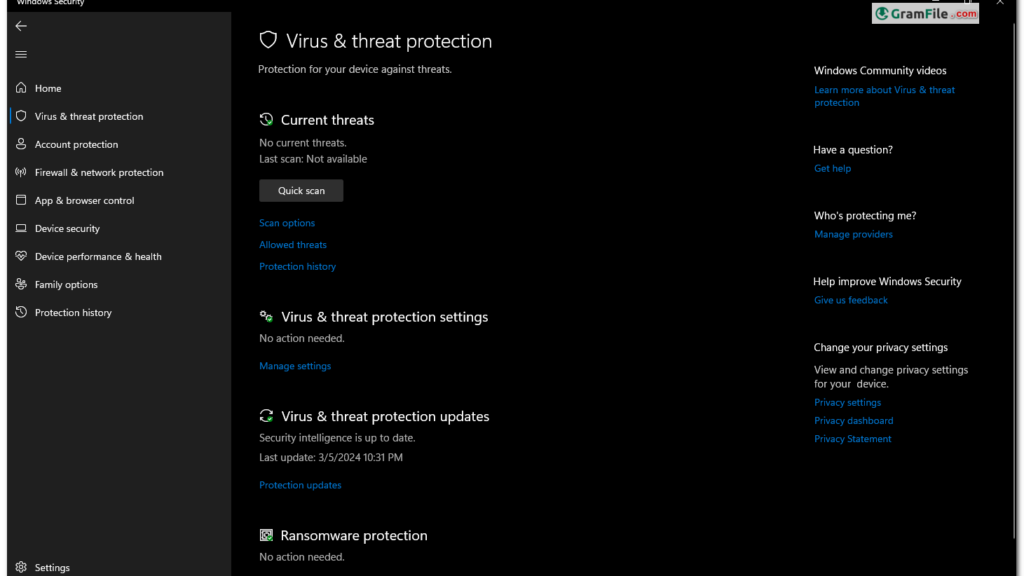Click the App & browser control icon
The image size is (1024, 576).
(x=21, y=200)
